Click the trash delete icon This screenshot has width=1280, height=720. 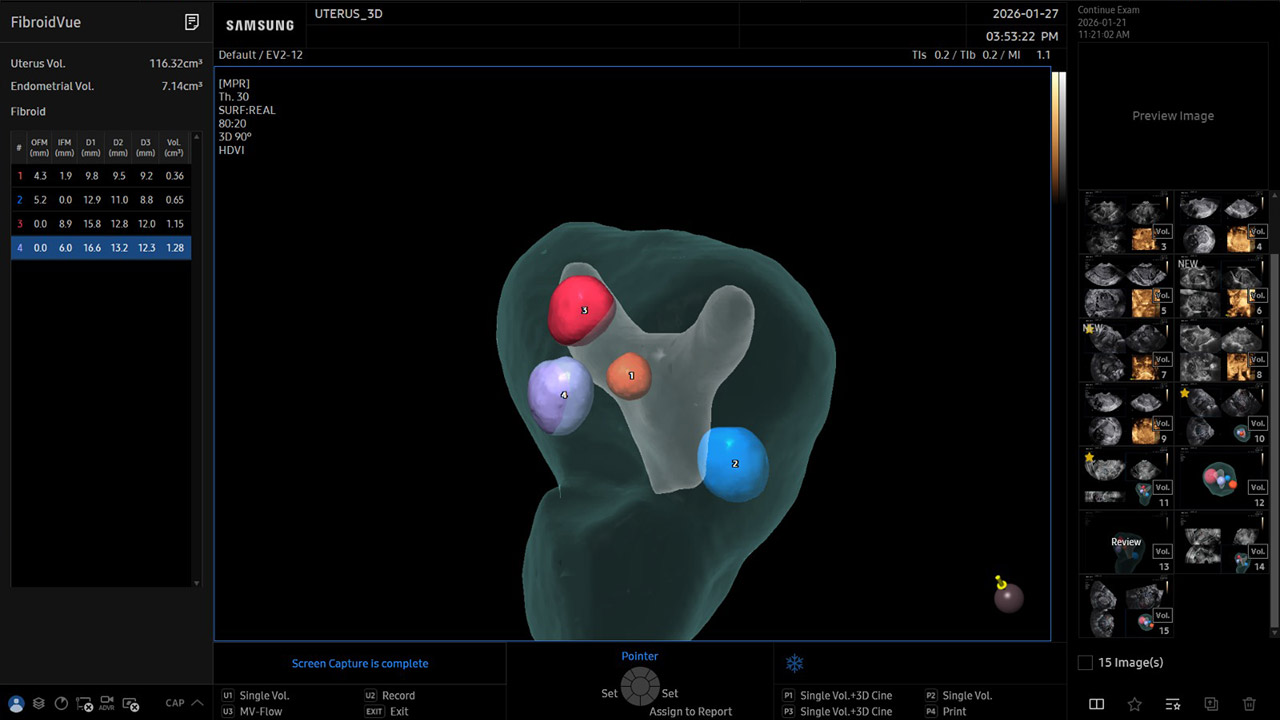[x=1249, y=704]
